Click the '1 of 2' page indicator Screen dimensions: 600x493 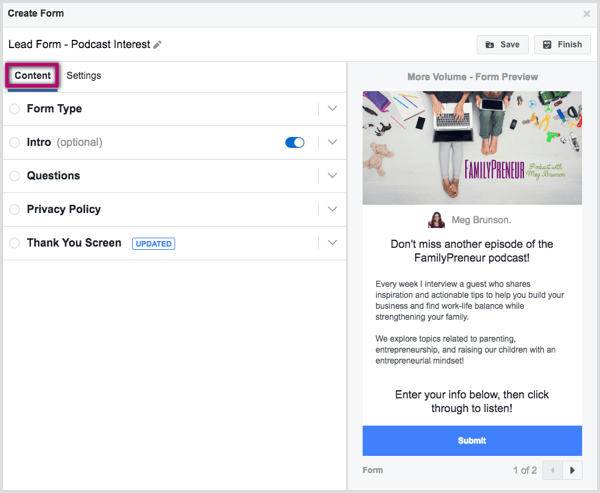tap(525, 470)
